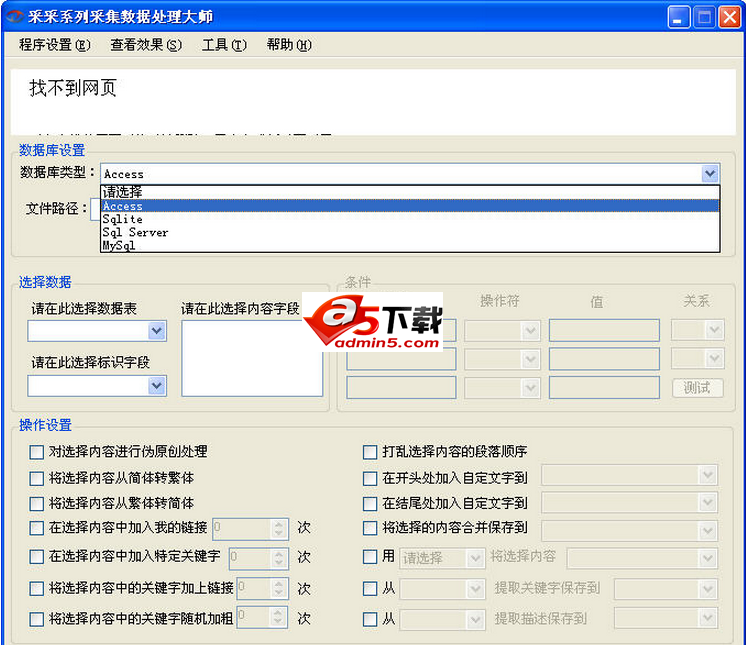Enable 将选择内容从简体转繁体 checkbox
This screenshot has height=645, width=746.
point(37,478)
